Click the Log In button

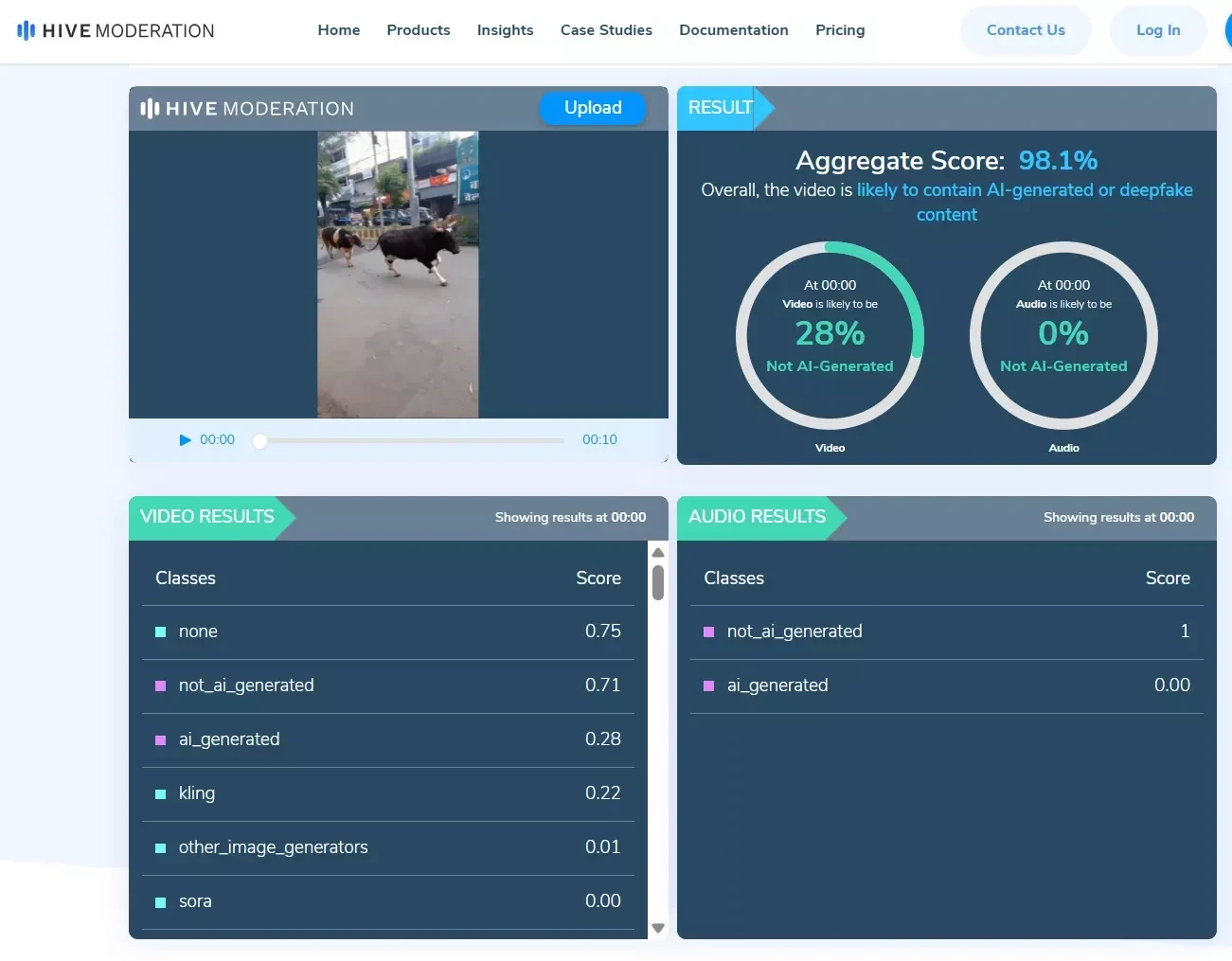pyautogui.click(x=1157, y=30)
